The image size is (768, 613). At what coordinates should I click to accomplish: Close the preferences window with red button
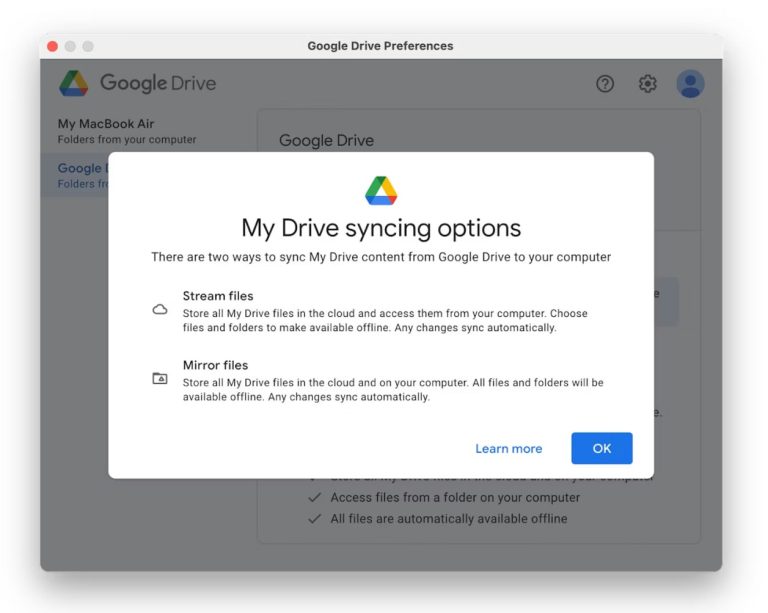coord(53,46)
